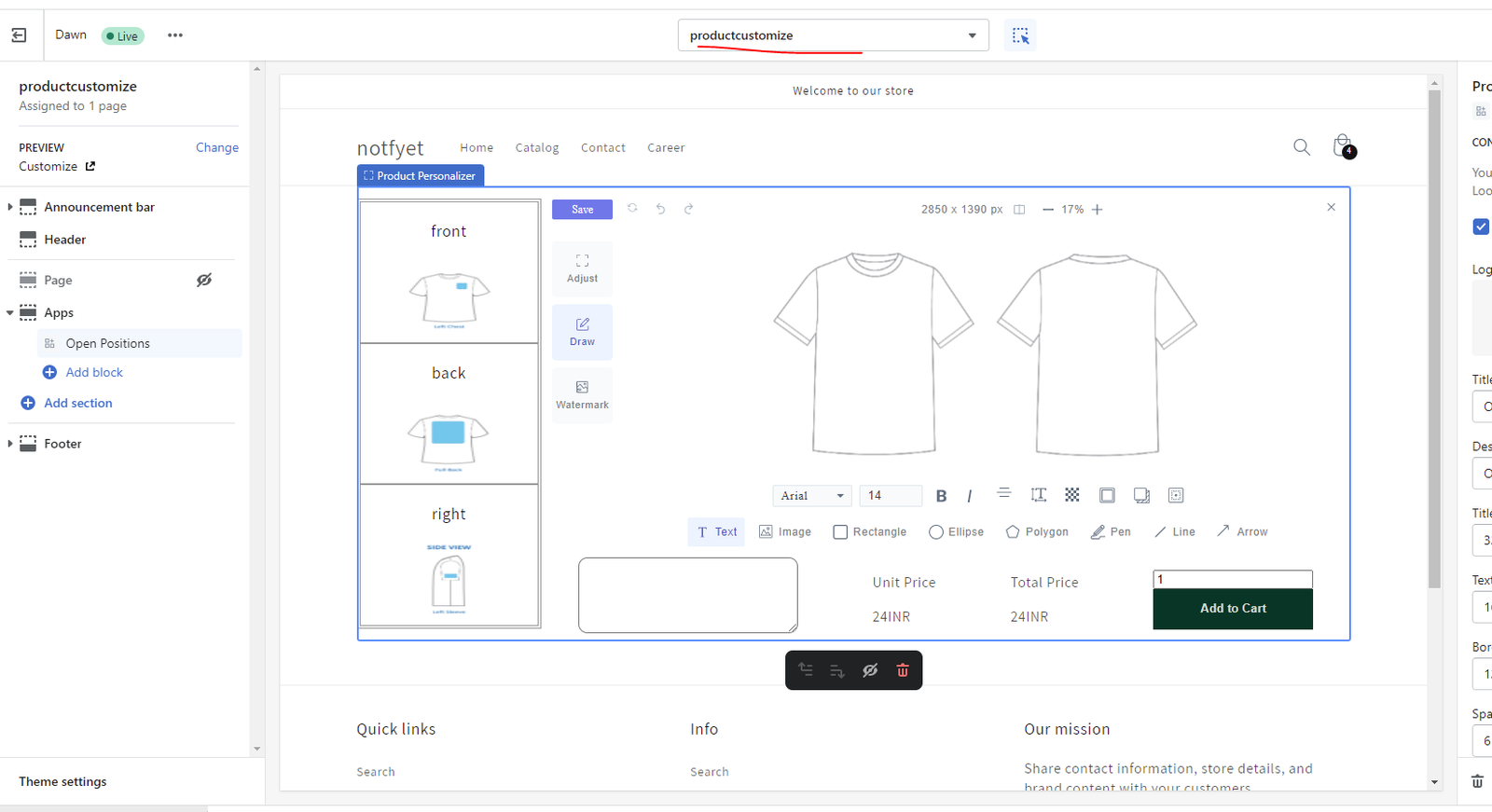
Task: Click the reset/refresh icon beside Save
Action: click(632, 209)
